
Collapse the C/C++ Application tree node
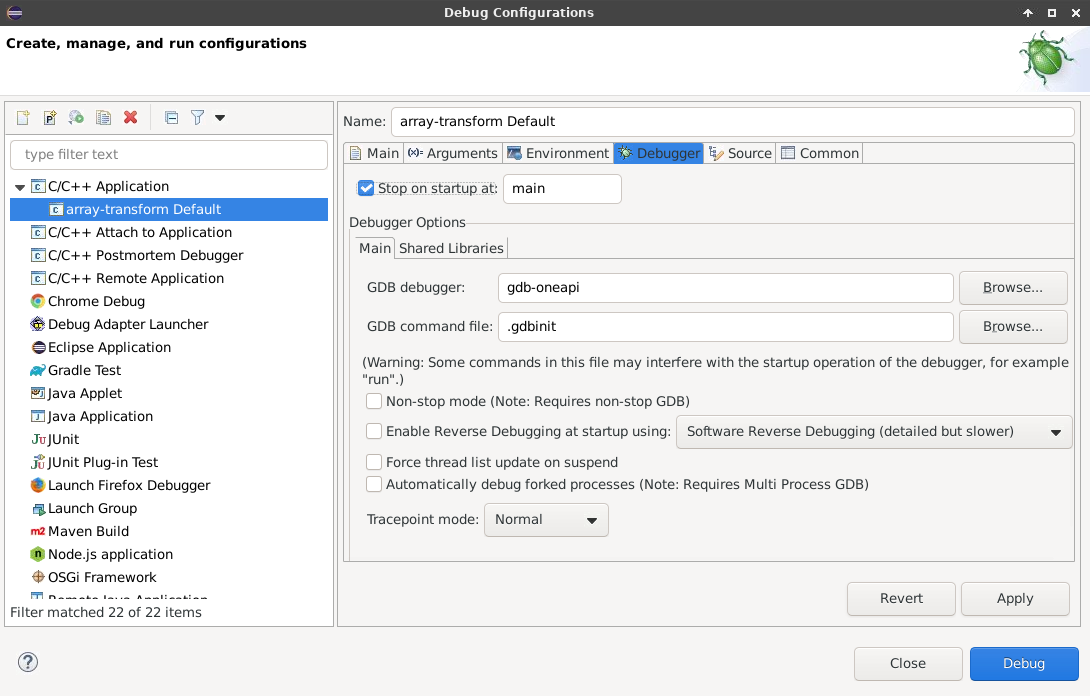[20, 187]
